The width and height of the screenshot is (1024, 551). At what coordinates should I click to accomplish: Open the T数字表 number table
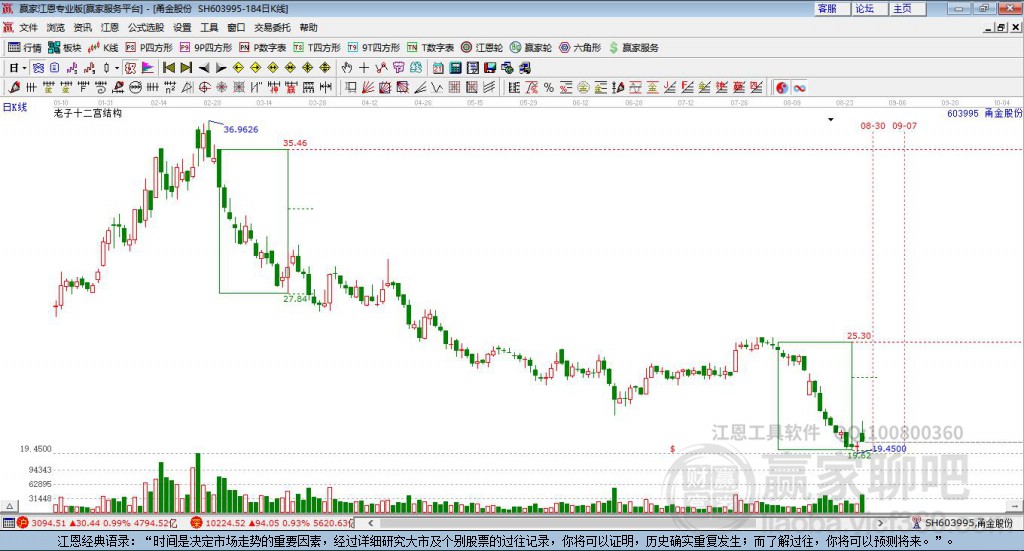(x=430, y=48)
